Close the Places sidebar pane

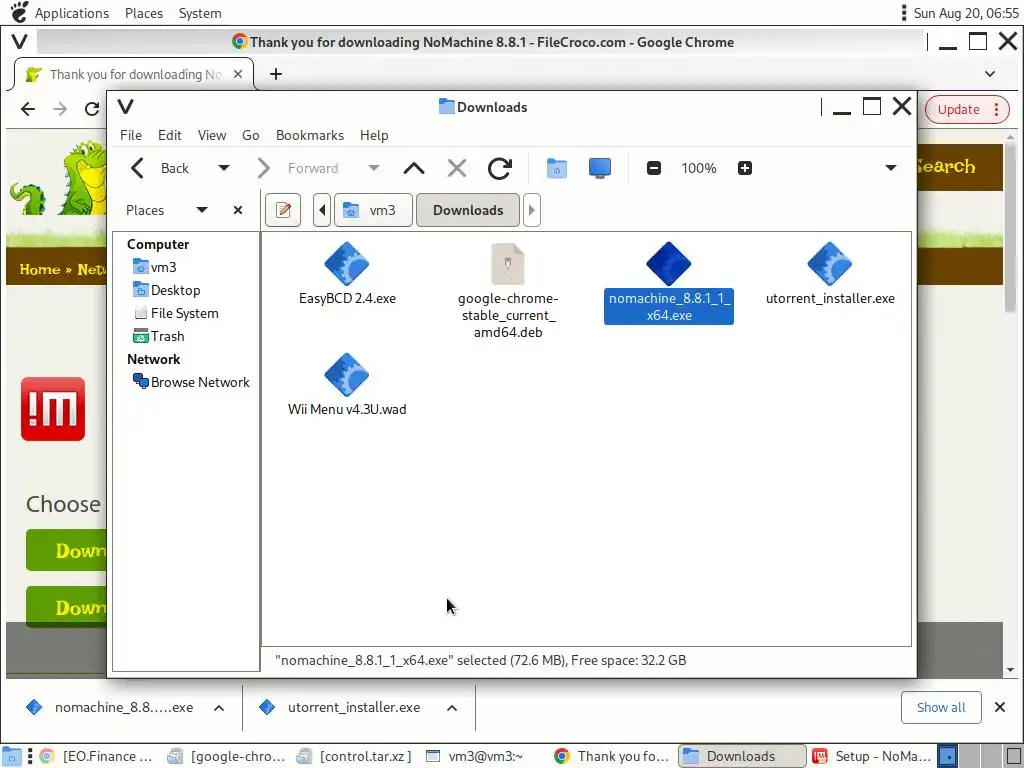coord(238,210)
